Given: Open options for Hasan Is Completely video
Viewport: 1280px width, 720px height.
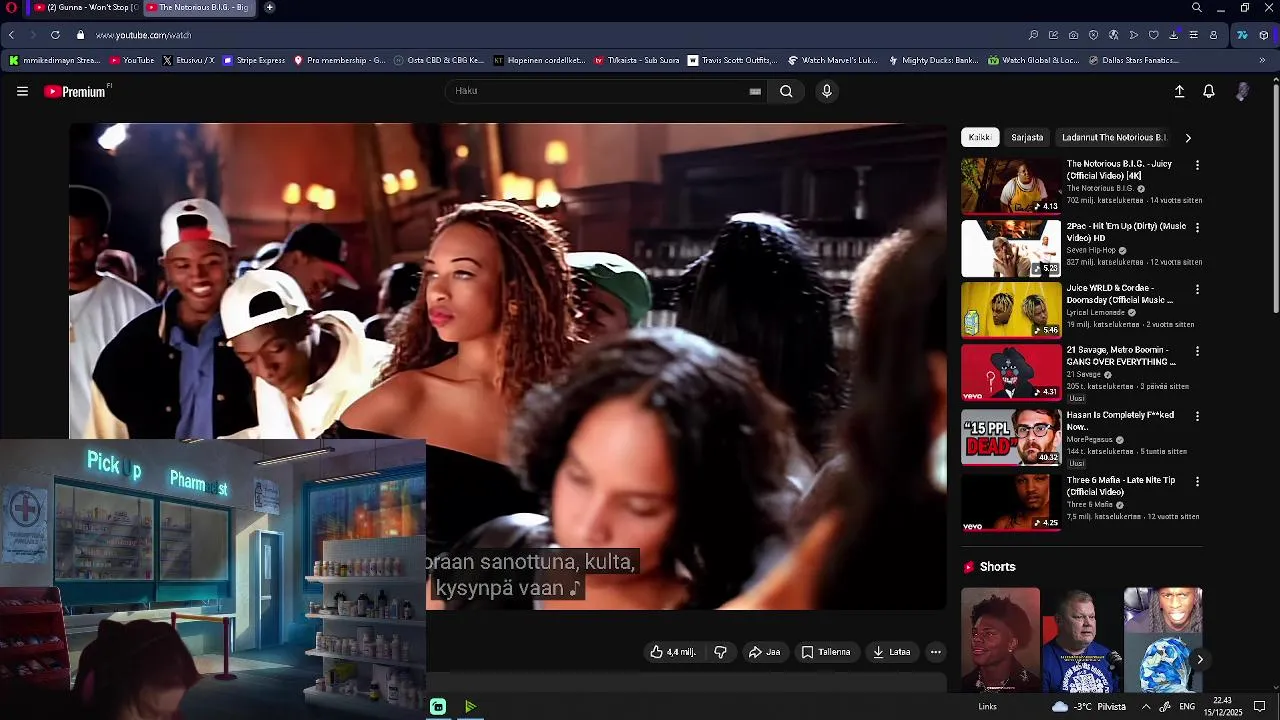Looking at the screenshot, I should point(1197,416).
